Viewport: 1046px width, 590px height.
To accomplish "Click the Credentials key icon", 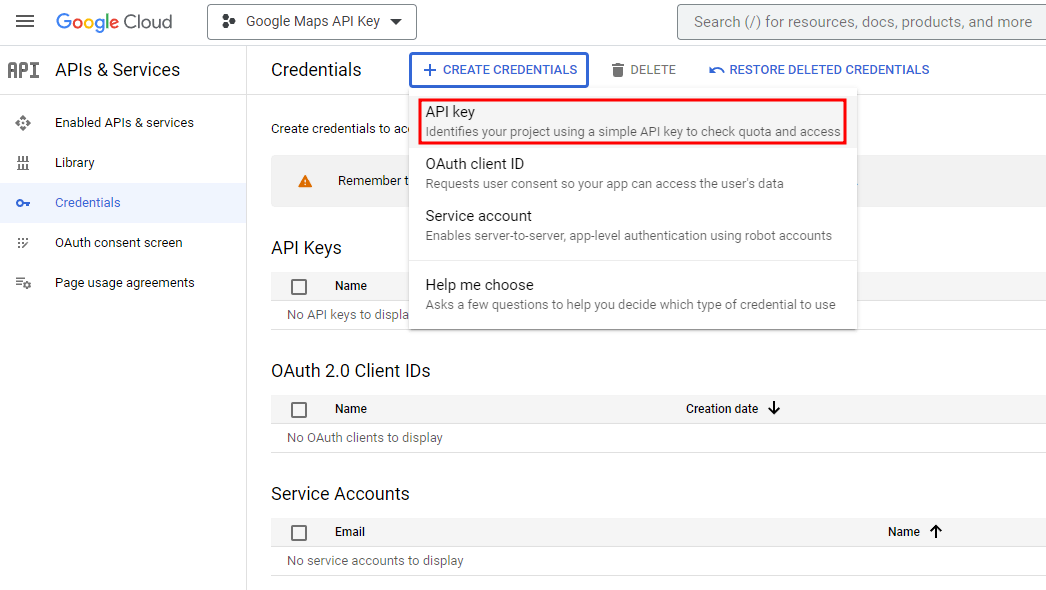I will coord(23,203).
